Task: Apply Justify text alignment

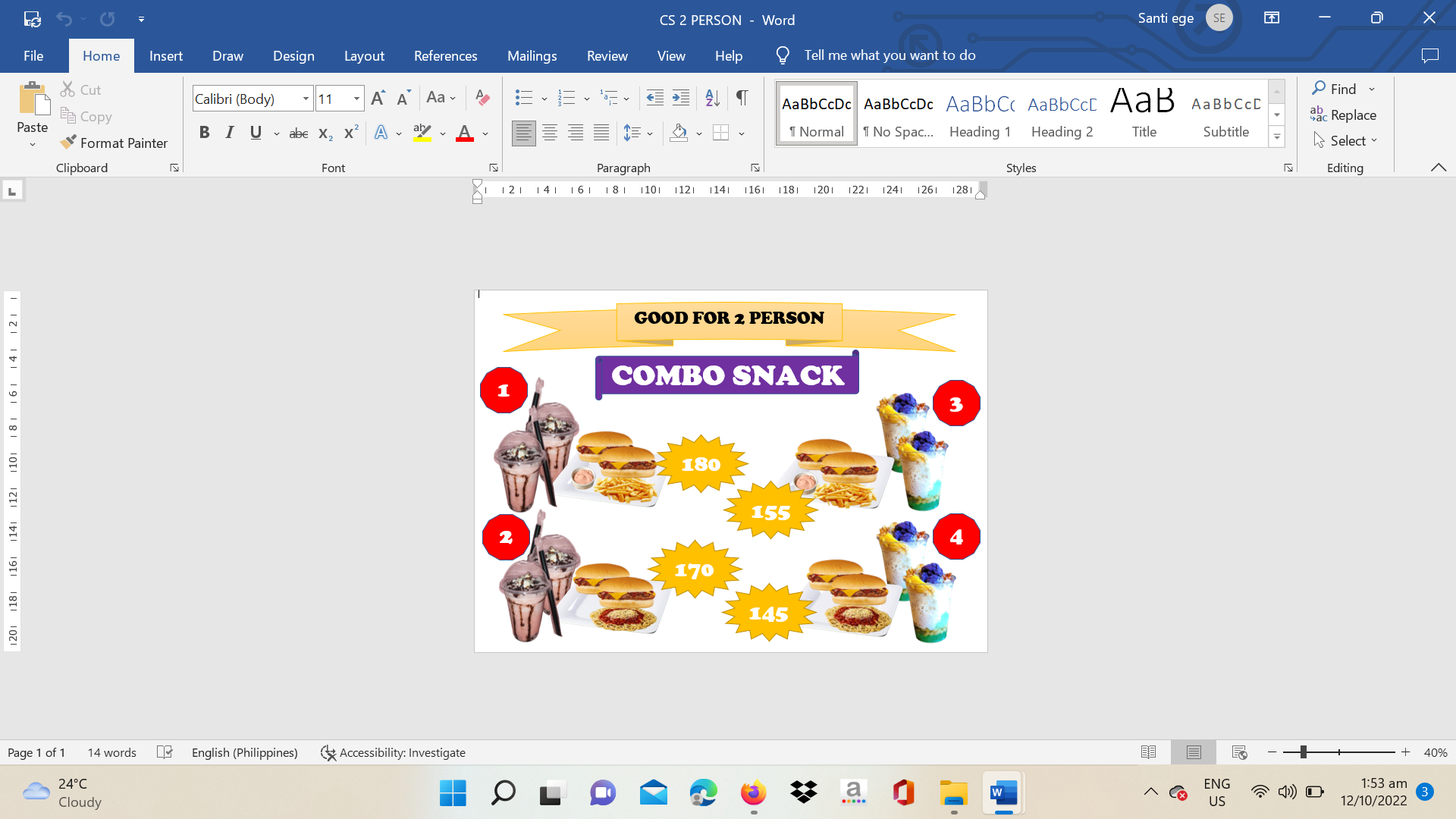Action: click(x=601, y=133)
